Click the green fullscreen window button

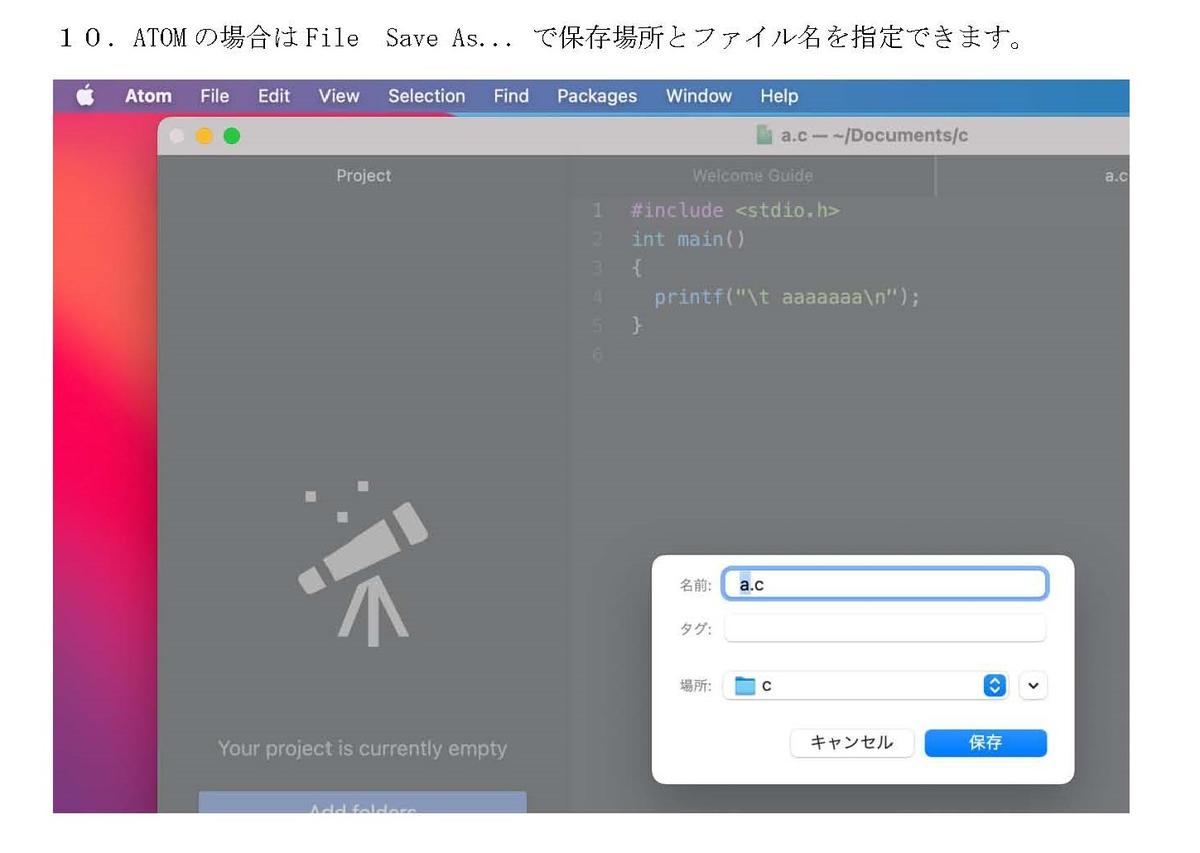pos(232,136)
